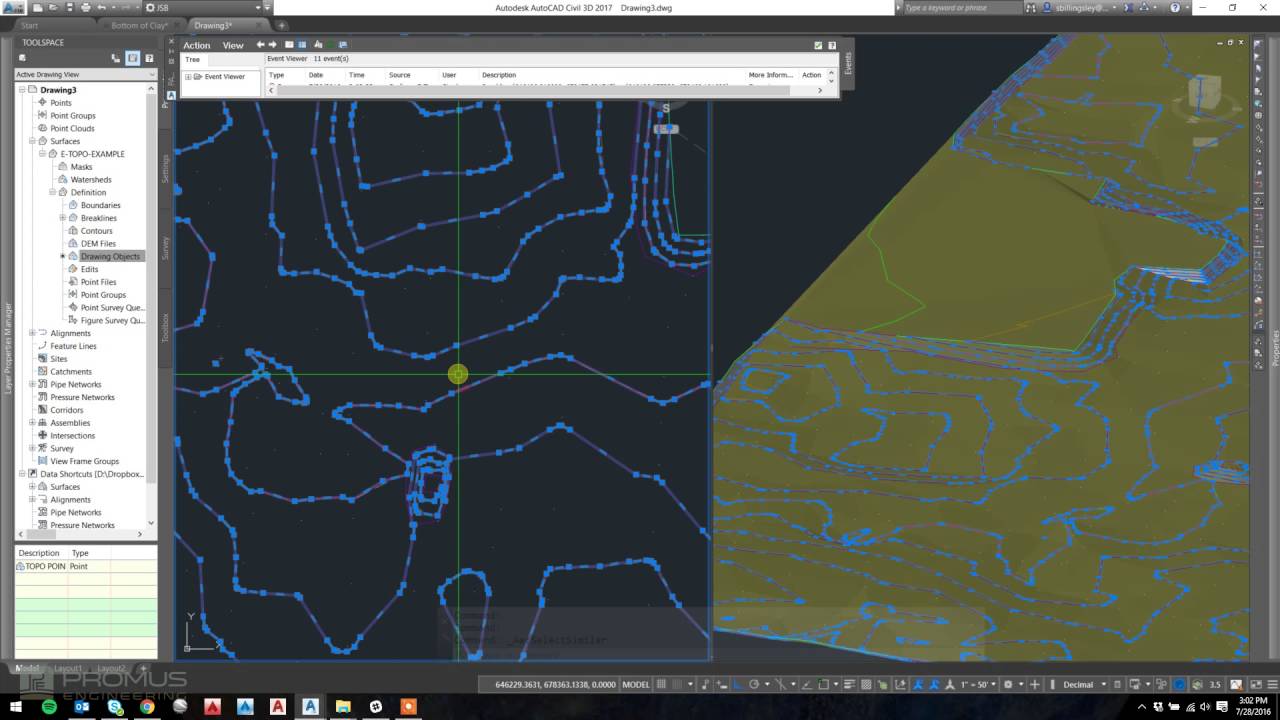The width and height of the screenshot is (1280, 720).
Task: Click the green checkmark icon in Event Viewer
Action: 818,46
